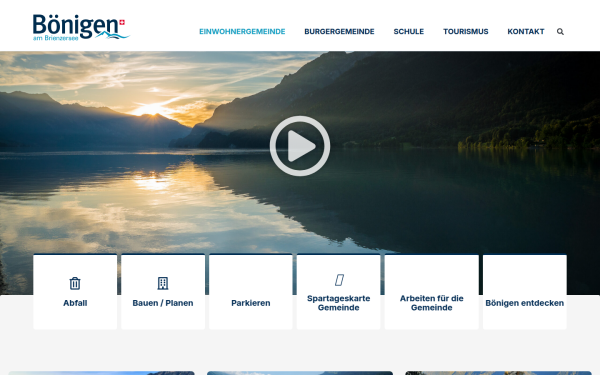Click the Abfall trash bin icon

[75, 283]
